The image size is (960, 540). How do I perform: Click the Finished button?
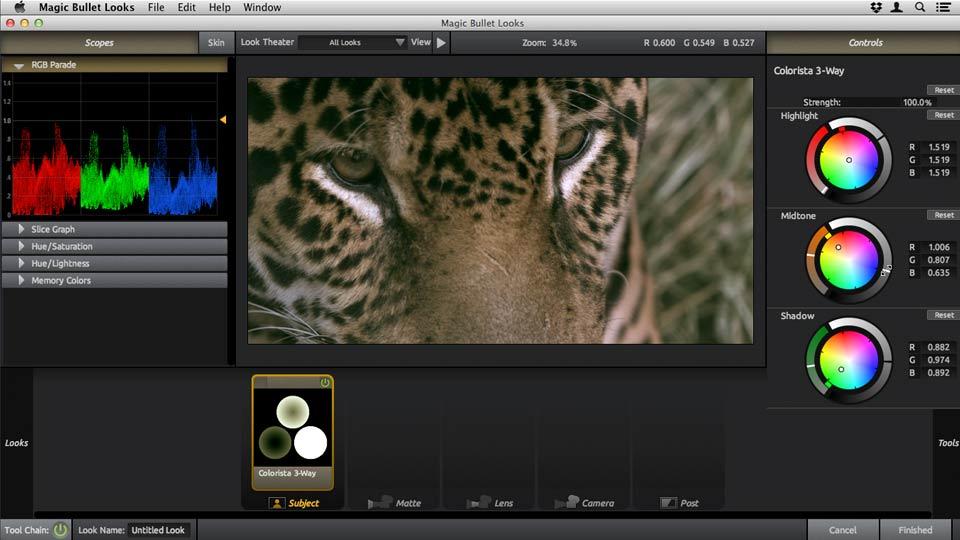pyautogui.click(x=915, y=530)
